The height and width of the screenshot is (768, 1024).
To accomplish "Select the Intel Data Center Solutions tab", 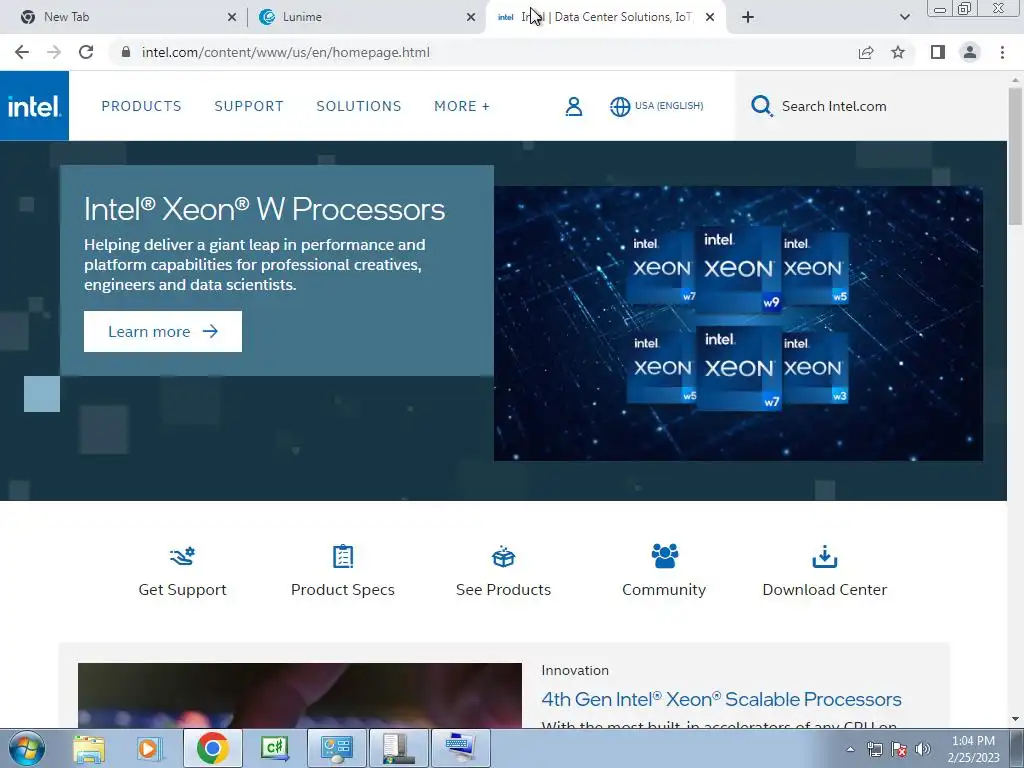I will tap(605, 17).
